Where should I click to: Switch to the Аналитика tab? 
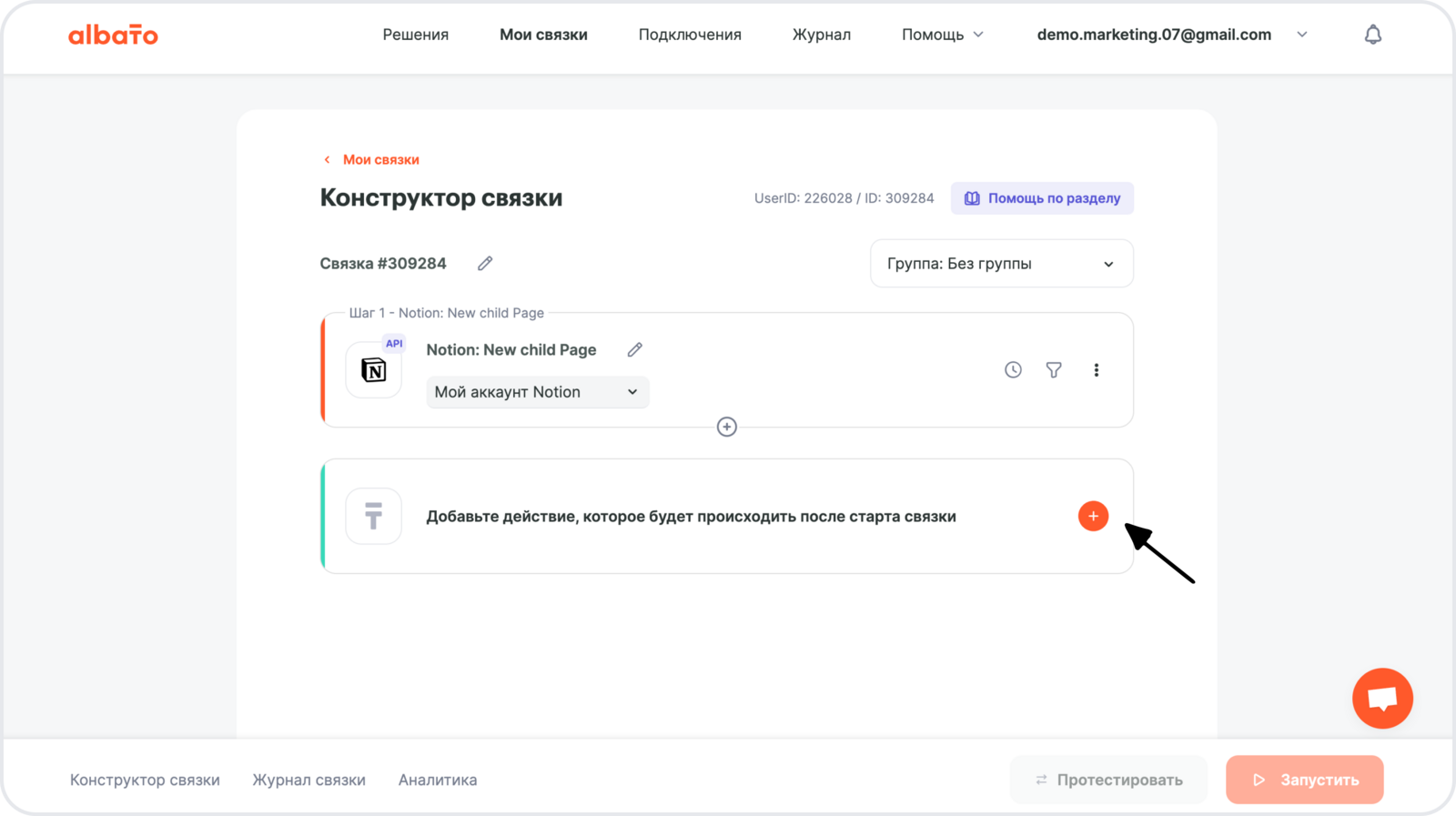pos(438,780)
